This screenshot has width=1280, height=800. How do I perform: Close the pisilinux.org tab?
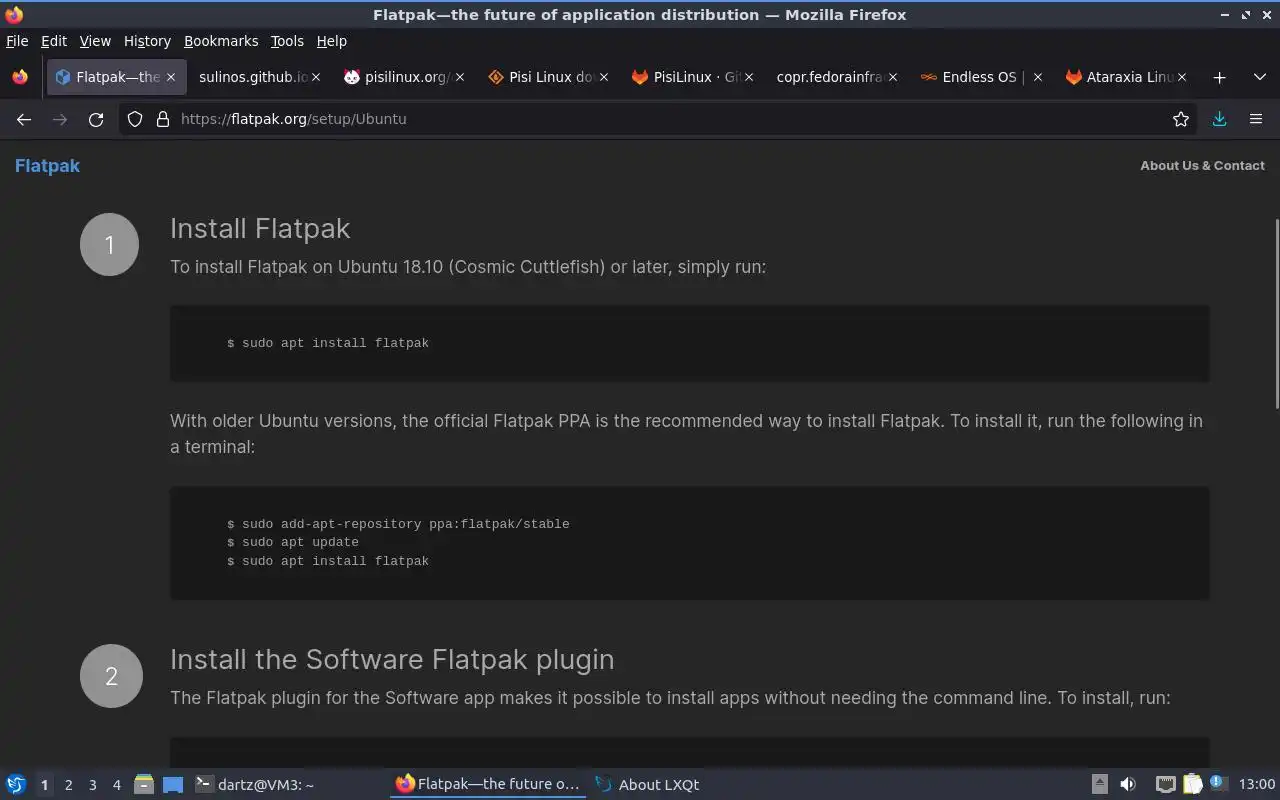(460, 77)
